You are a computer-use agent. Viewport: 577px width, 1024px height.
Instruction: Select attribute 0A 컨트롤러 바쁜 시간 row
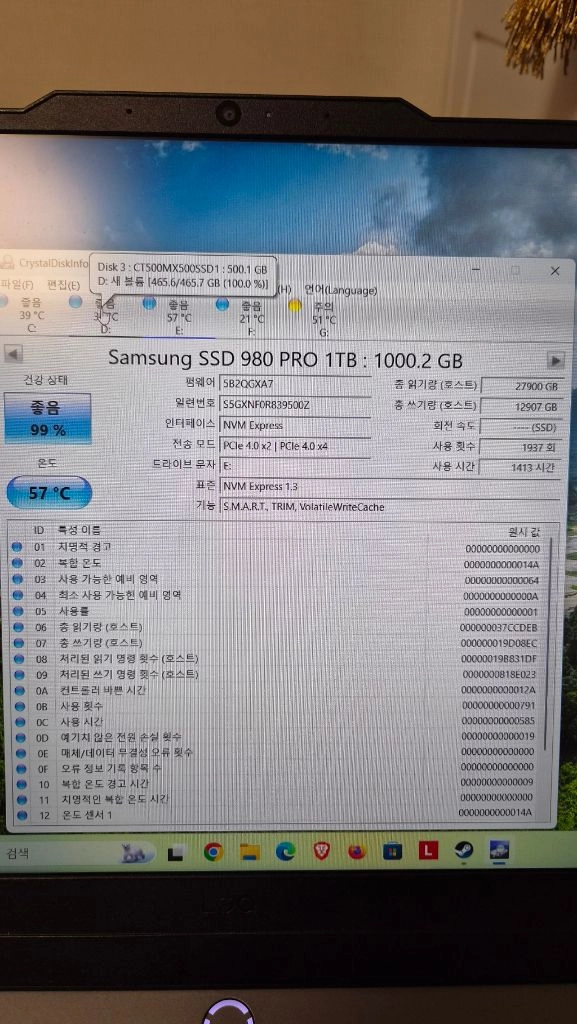pos(277,690)
